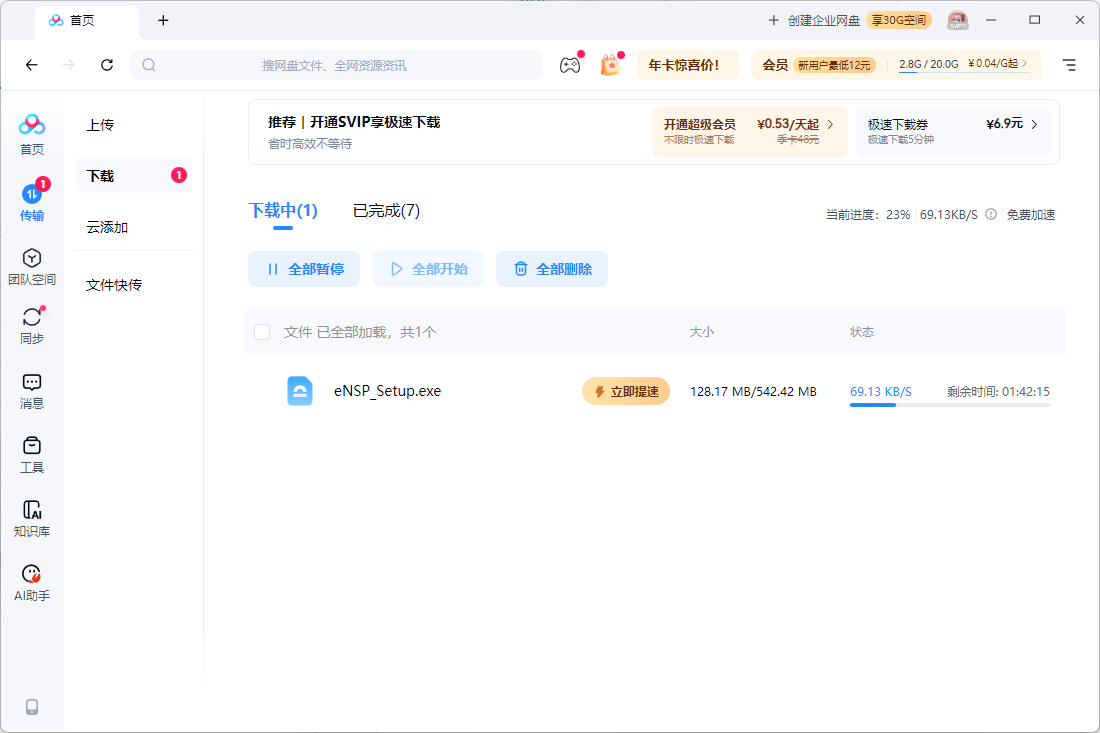The height and width of the screenshot is (733, 1100).
Task: Click the 免费加速 link
Action: [x=1031, y=215]
